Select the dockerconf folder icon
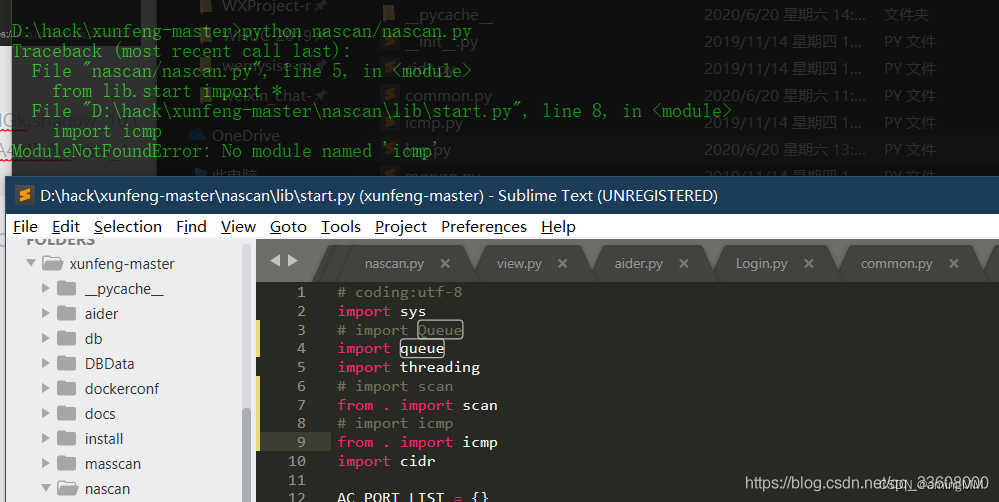The height and width of the screenshot is (502, 999). [66, 388]
